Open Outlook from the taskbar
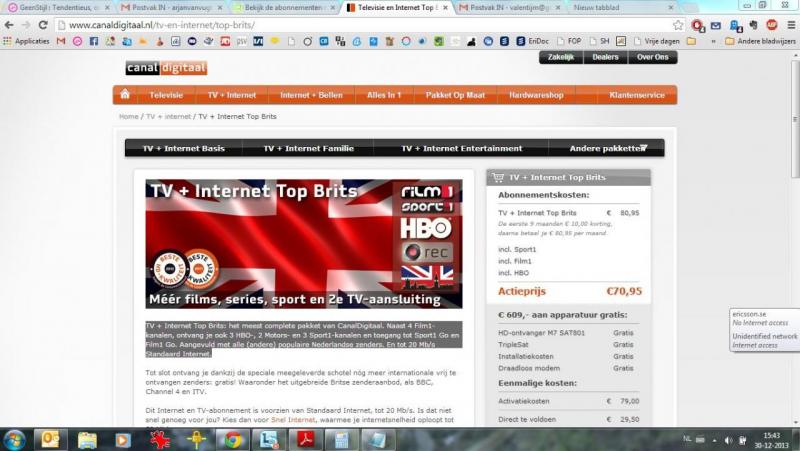800x451 pixels. pos(50,439)
